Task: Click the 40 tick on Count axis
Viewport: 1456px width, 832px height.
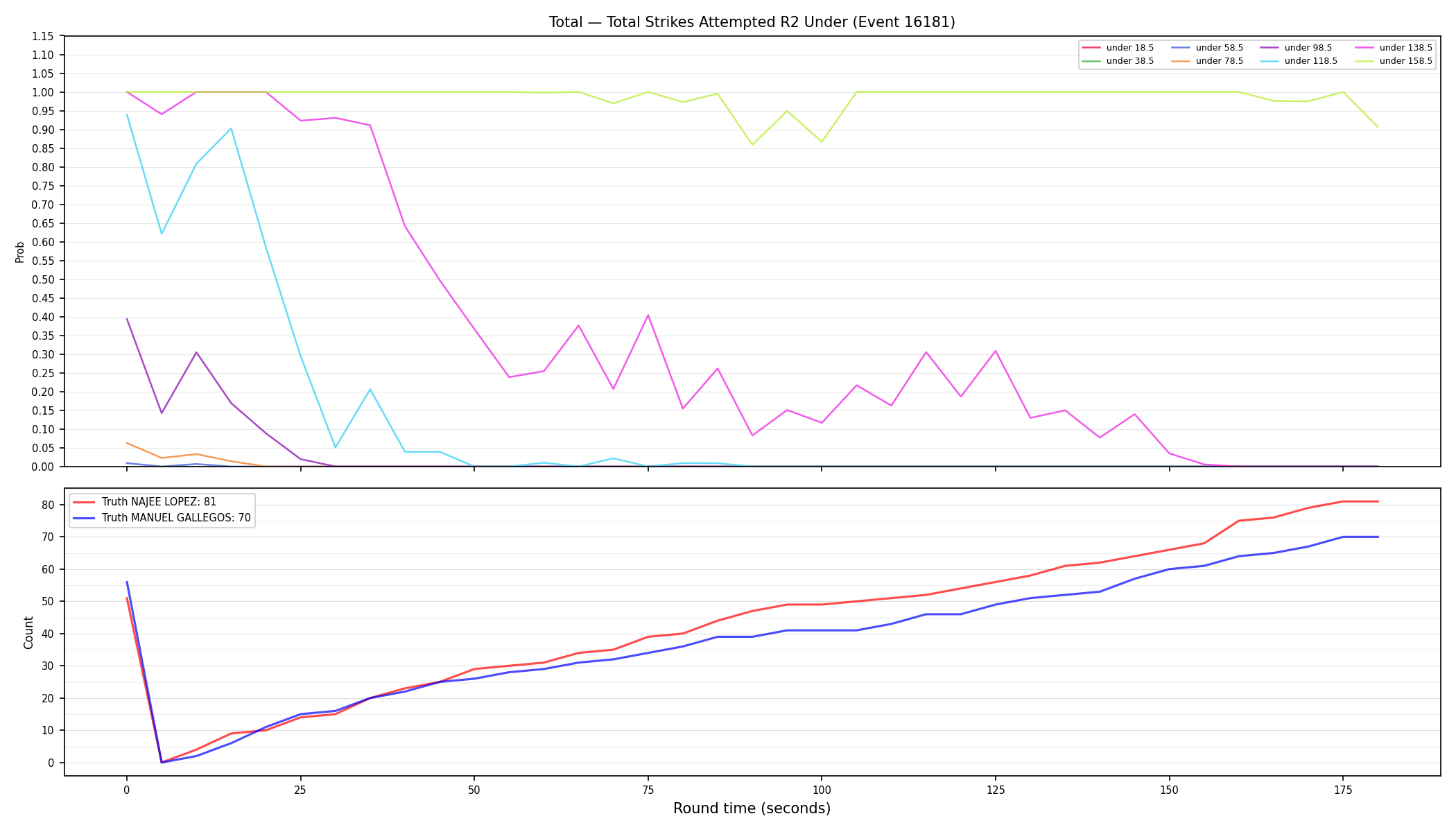Action: pyautogui.click(x=48, y=634)
